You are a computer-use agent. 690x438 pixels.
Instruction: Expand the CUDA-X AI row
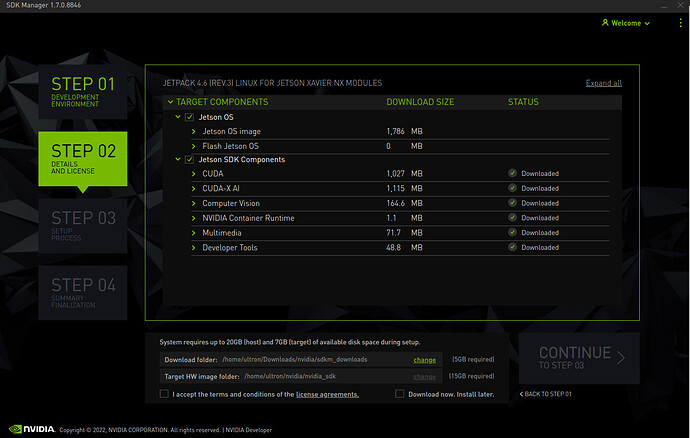[194, 188]
